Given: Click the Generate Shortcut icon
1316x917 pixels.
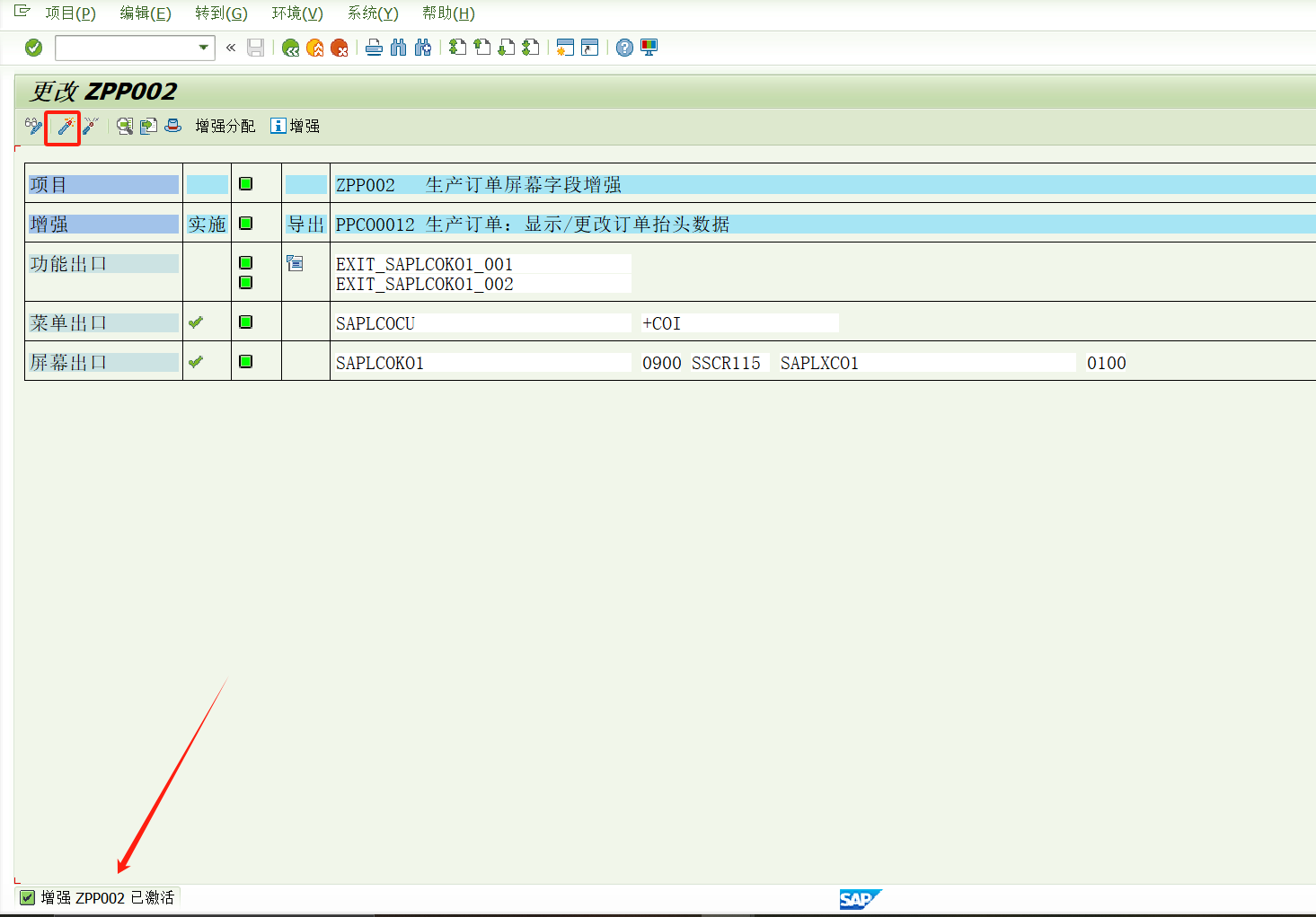Looking at the screenshot, I should 589,48.
